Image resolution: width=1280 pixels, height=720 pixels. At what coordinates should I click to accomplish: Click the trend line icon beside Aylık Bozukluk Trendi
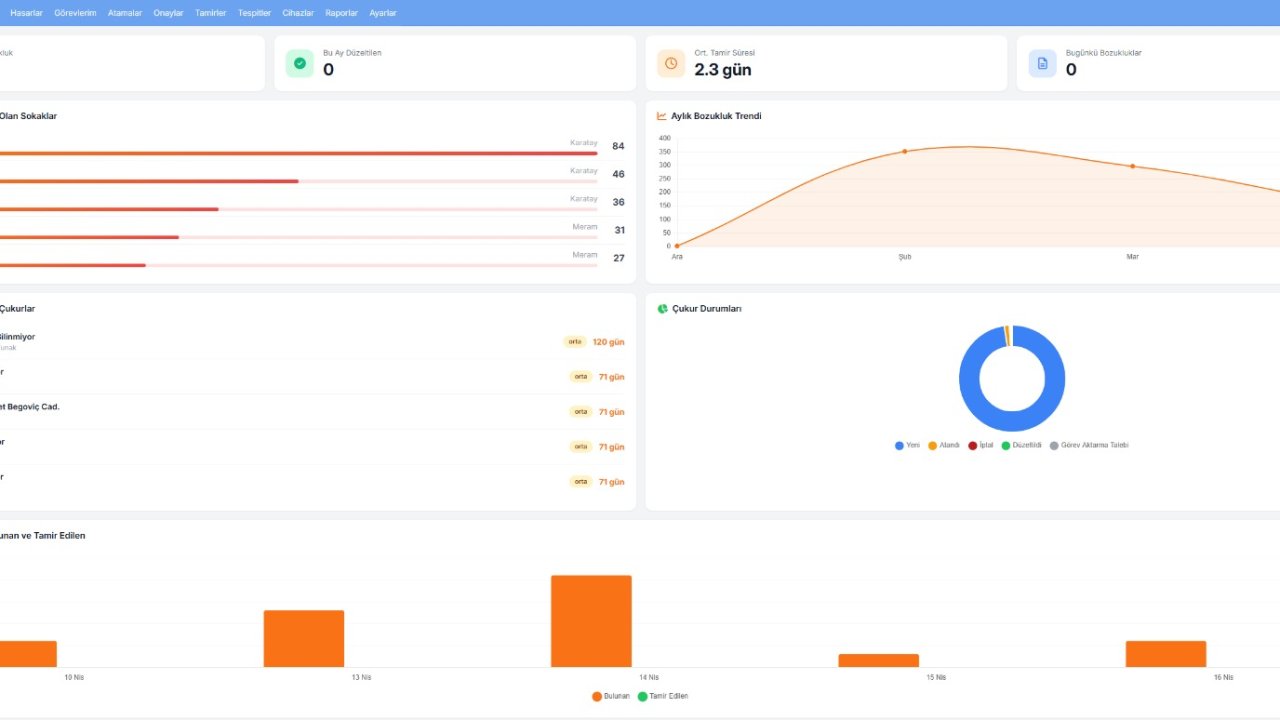pyautogui.click(x=662, y=116)
